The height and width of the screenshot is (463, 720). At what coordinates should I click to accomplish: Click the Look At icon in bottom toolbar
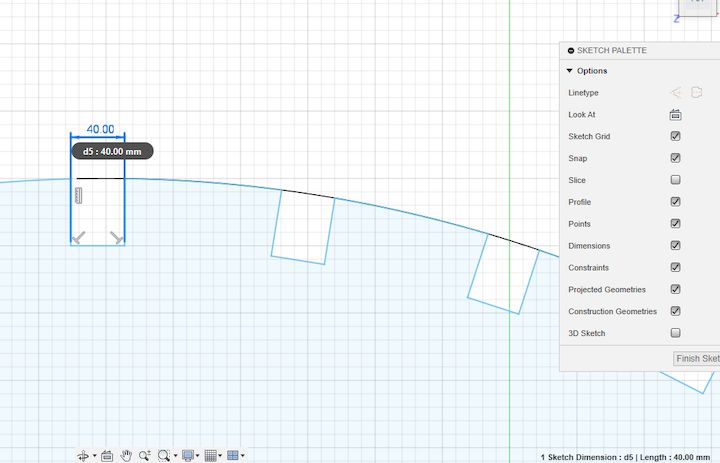(x=107, y=456)
